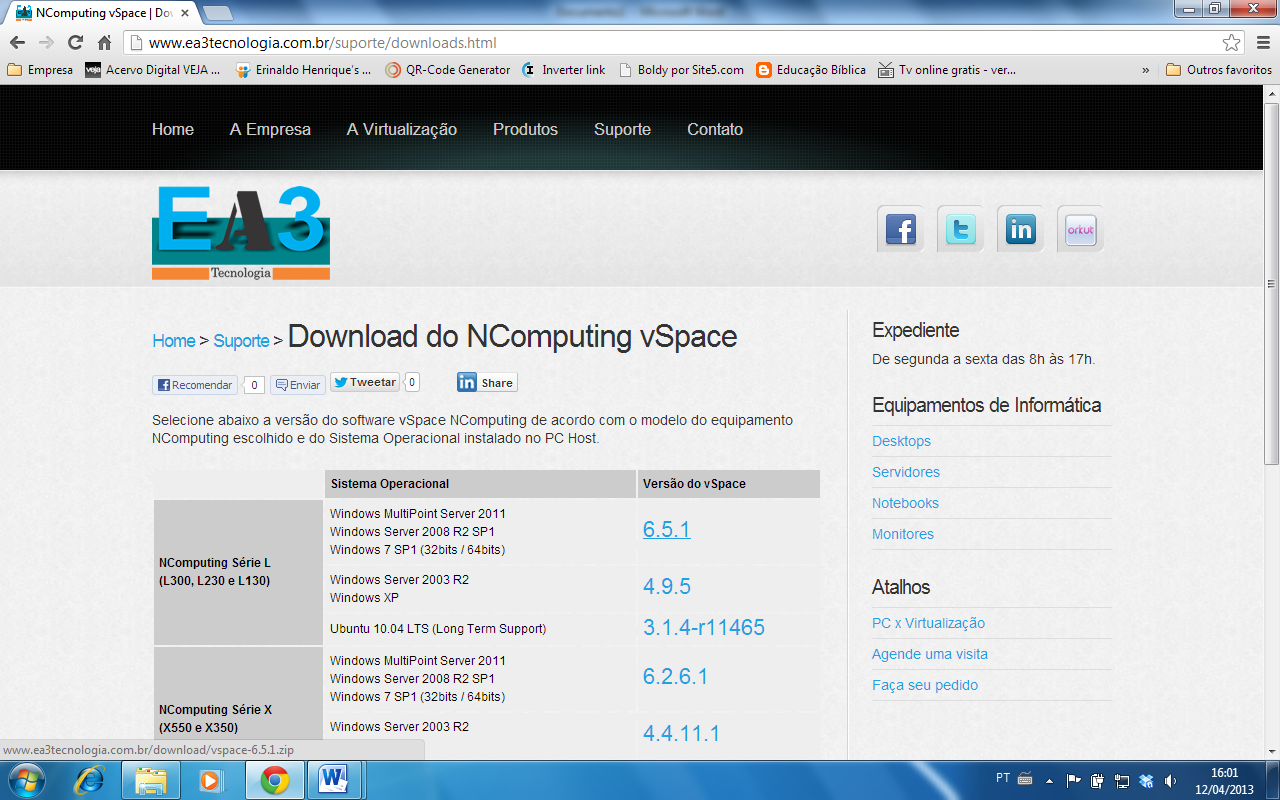Open the LinkedIn social icon
Viewport: 1280px width, 800px height.
point(1020,230)
